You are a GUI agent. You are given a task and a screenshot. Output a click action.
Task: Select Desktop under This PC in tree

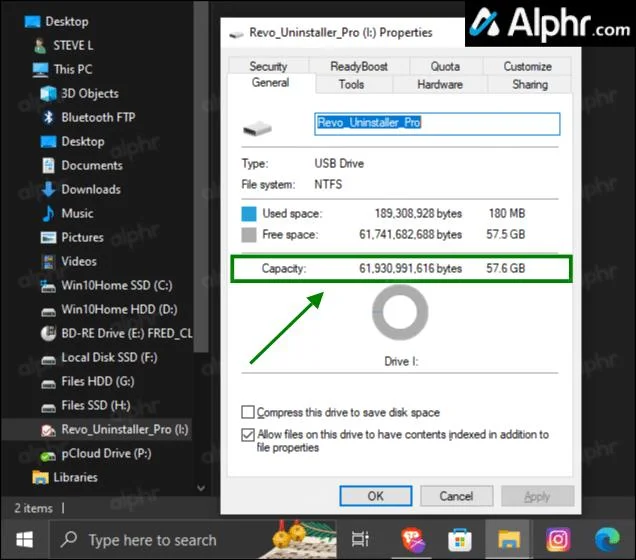[83, 142]
